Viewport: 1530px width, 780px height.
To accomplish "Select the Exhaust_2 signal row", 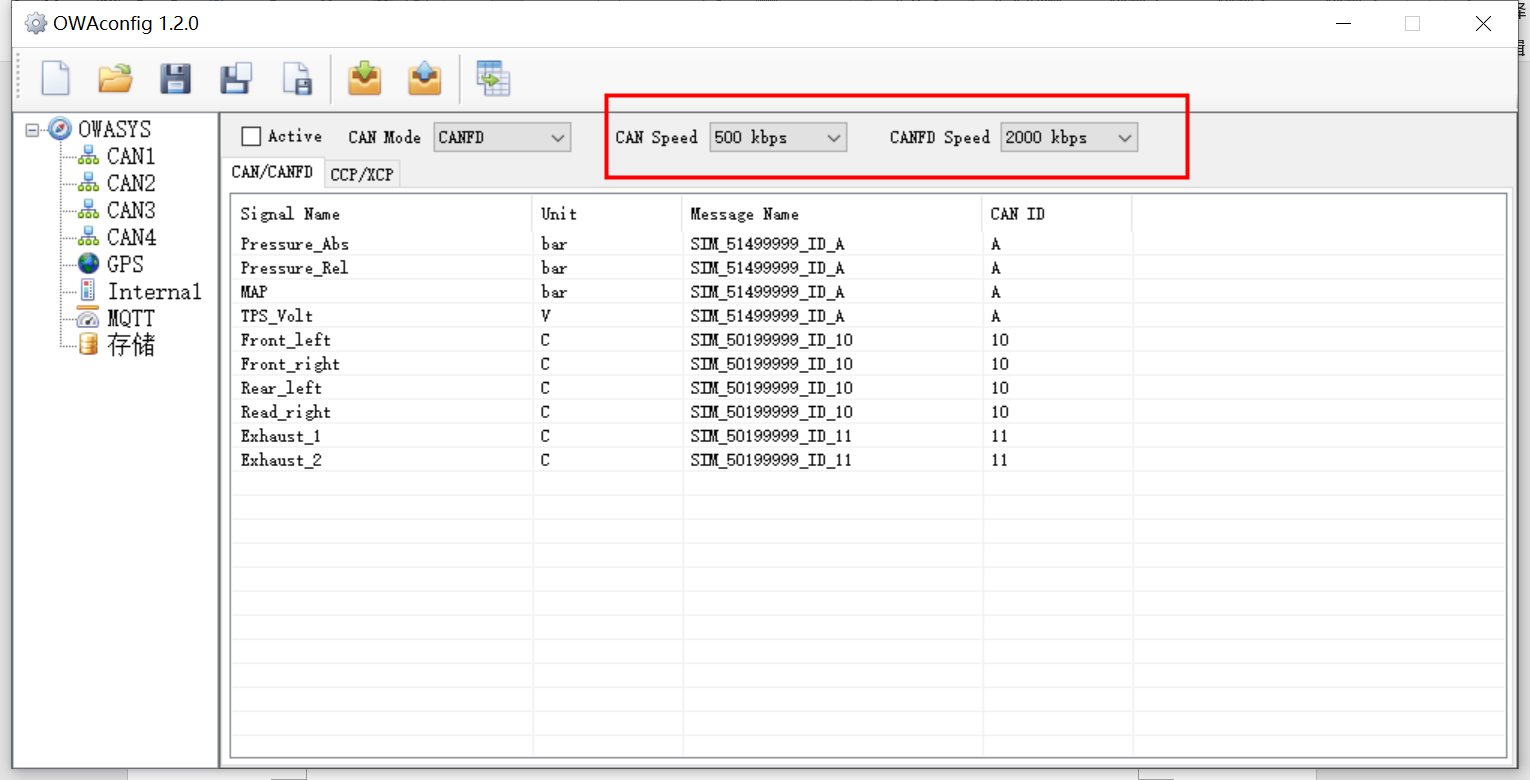I will pyautogui.click(x=868, y=460).
